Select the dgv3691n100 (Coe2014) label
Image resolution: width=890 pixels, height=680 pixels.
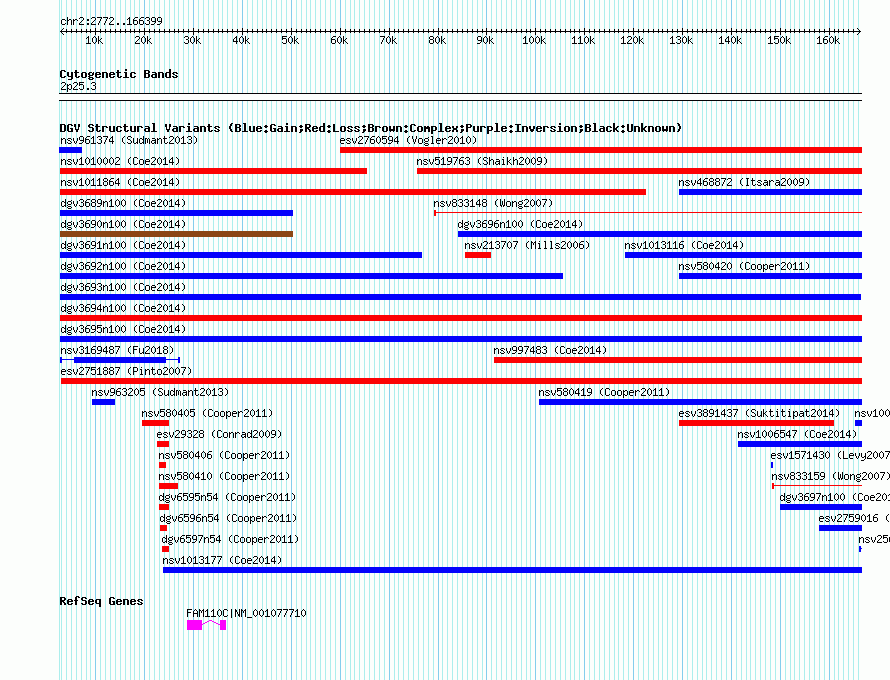pos(123,245)
